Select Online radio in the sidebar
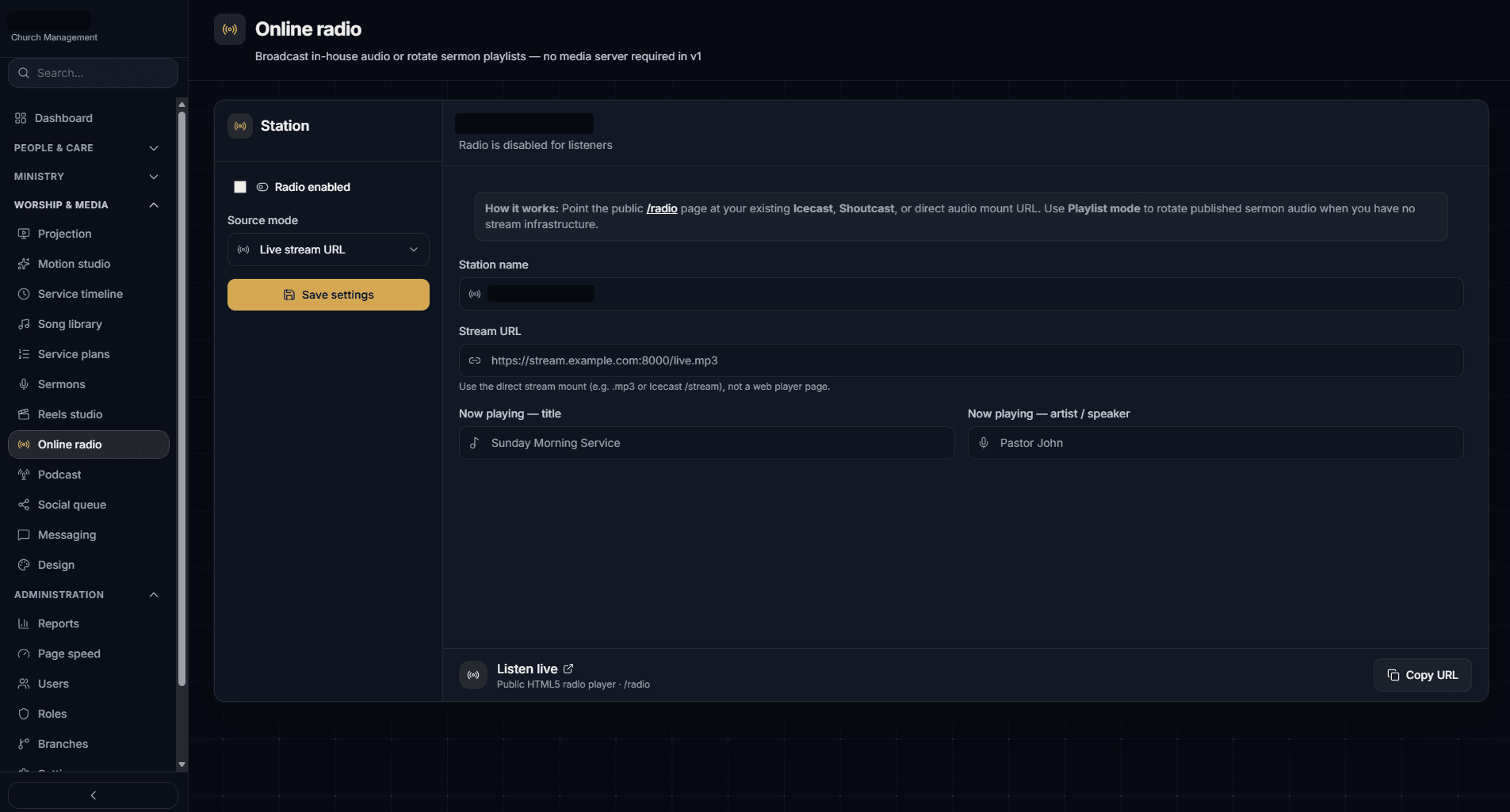The image size is (1510, 812). tap(89, 444)
